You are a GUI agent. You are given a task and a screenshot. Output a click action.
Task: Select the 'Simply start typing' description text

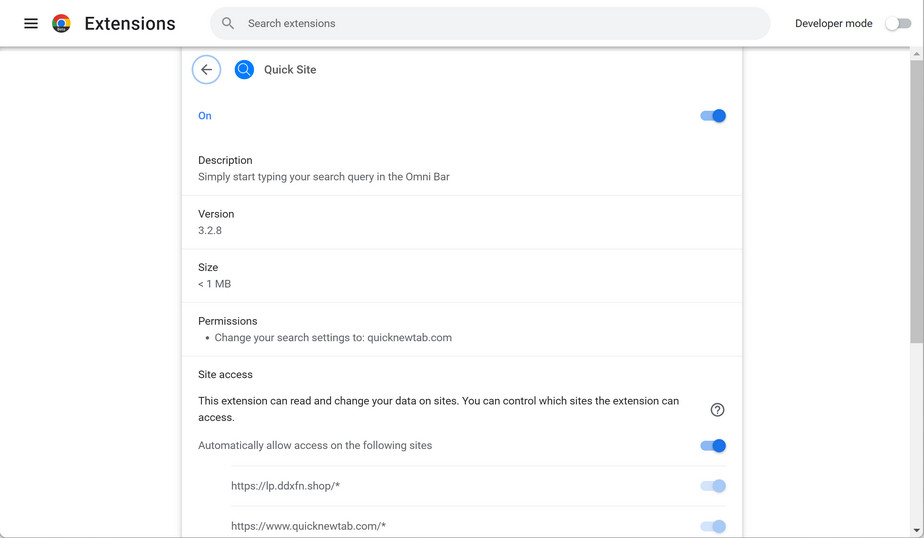tap(324, 177)
